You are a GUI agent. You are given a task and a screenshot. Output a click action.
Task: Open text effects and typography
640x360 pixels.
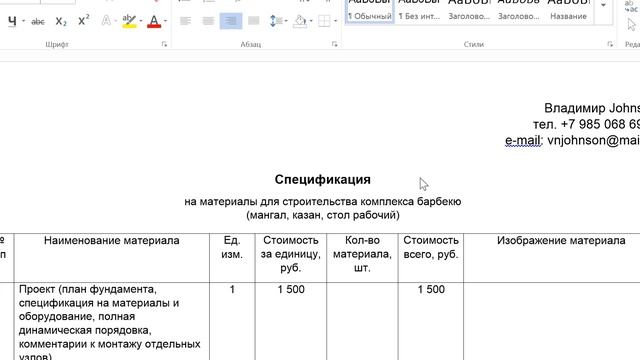106,21
